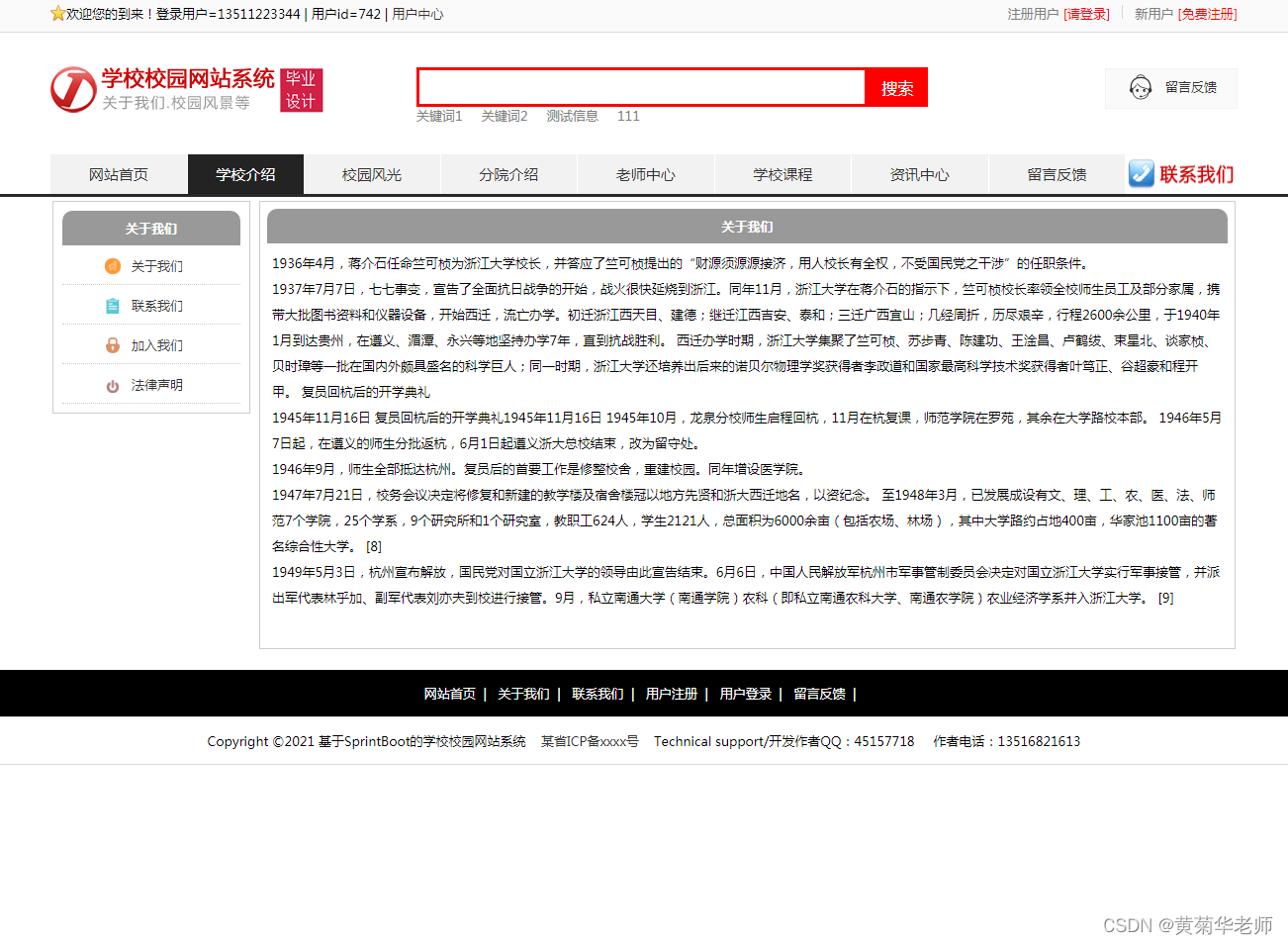Click footer link 留言反馈
This screenshot has height=945, width=1288.
(x=819, y=694)
